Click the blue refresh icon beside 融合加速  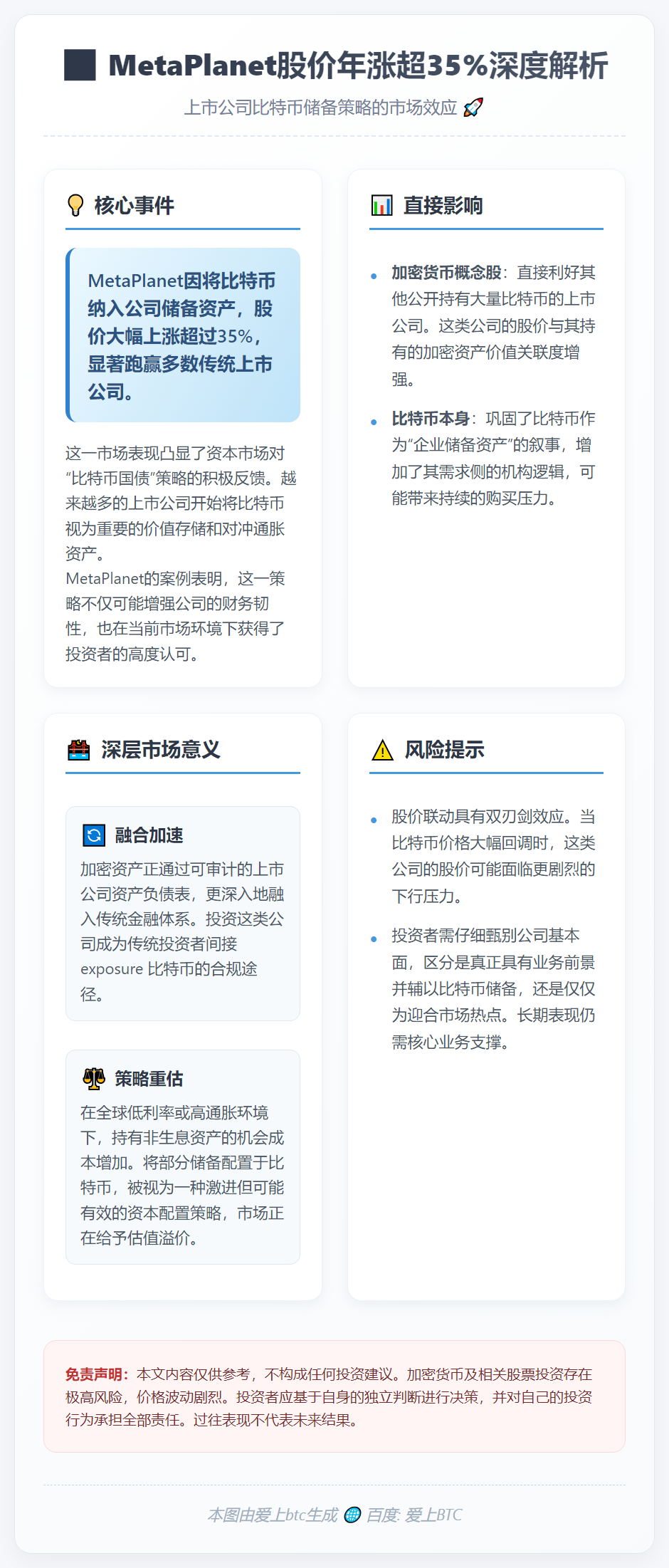coord(94,835)
